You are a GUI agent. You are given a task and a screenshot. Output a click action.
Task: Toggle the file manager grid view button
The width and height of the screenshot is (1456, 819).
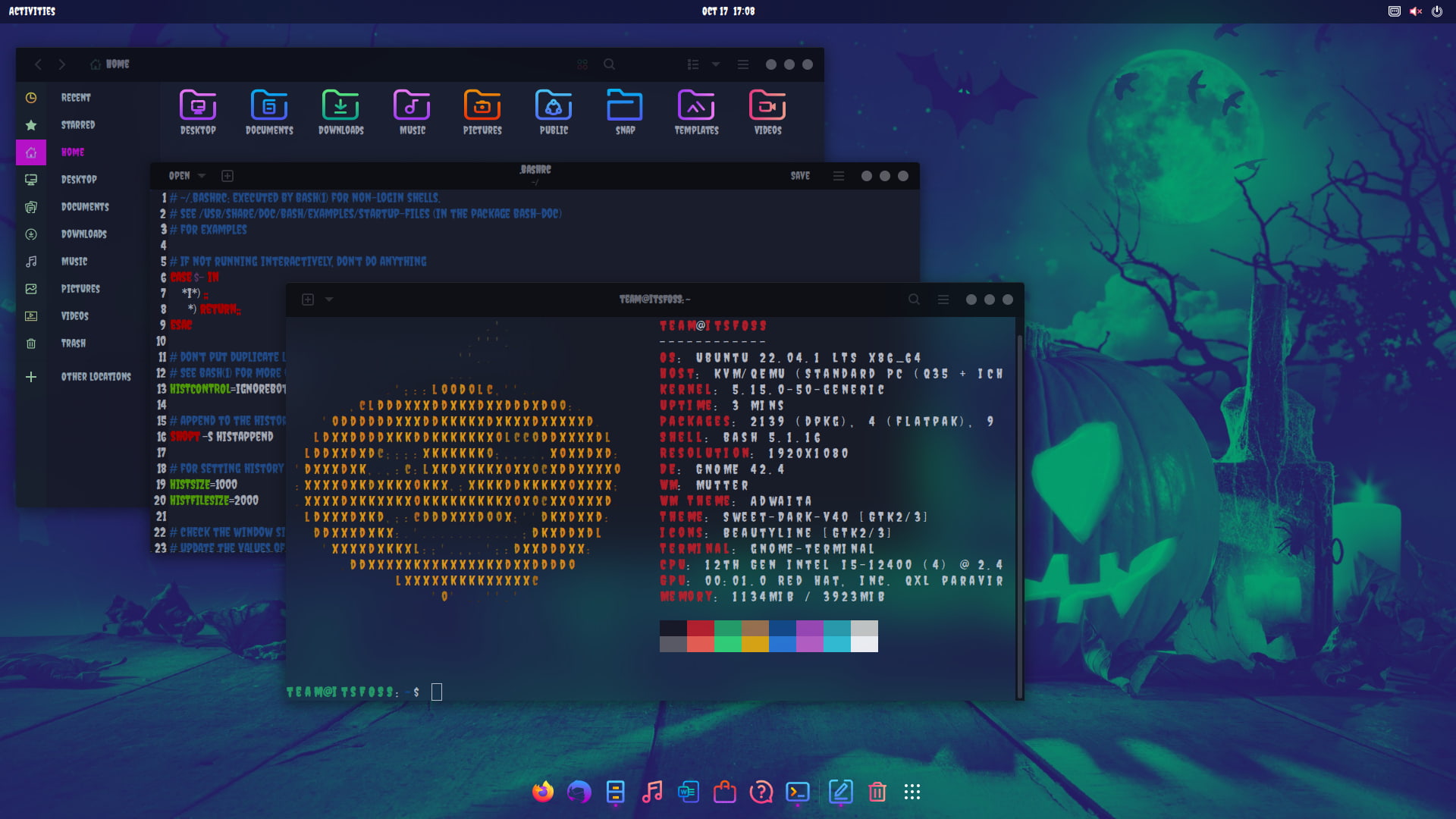tap(693, 64)
